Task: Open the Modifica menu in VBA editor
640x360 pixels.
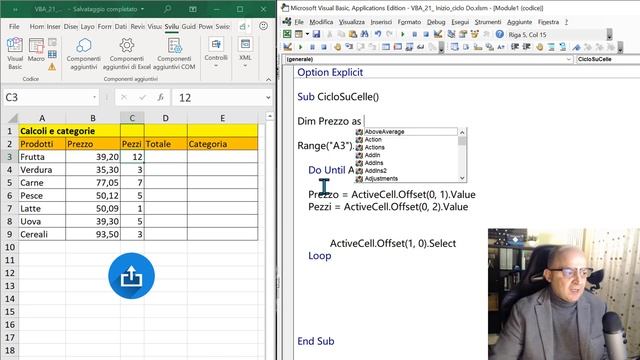Action: pyautogui.click(x=321, y=22)
